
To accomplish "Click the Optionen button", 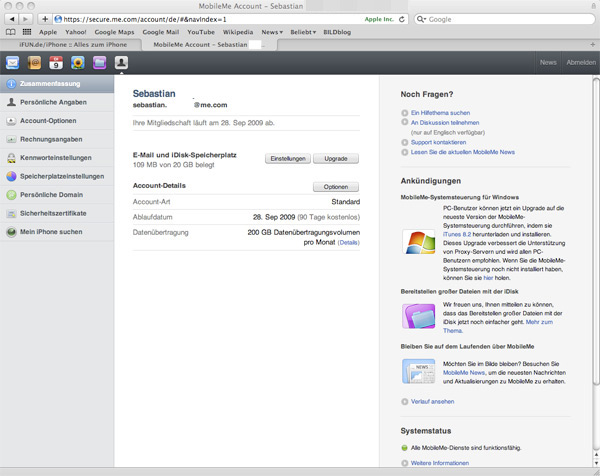I will 336,187.
